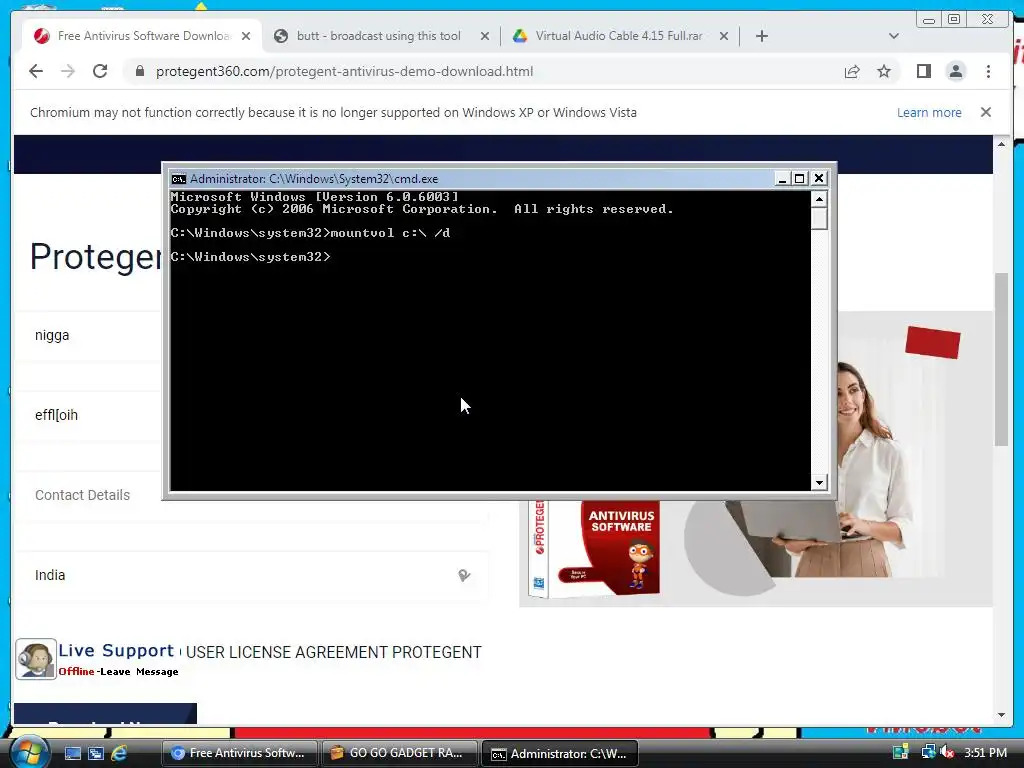Screen dimensions: 1024x768
Task: Dismiss the Chromium unsupported warning bar
Action: 985,112
